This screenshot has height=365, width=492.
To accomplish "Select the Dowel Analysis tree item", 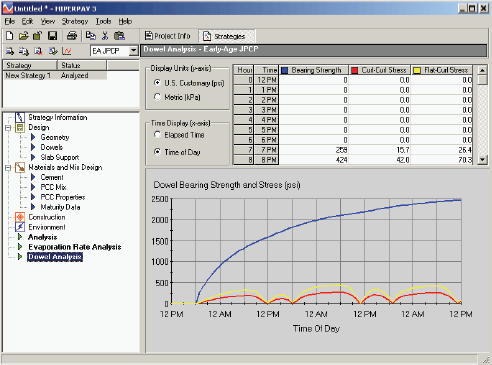I will click(x=55, y=257).
